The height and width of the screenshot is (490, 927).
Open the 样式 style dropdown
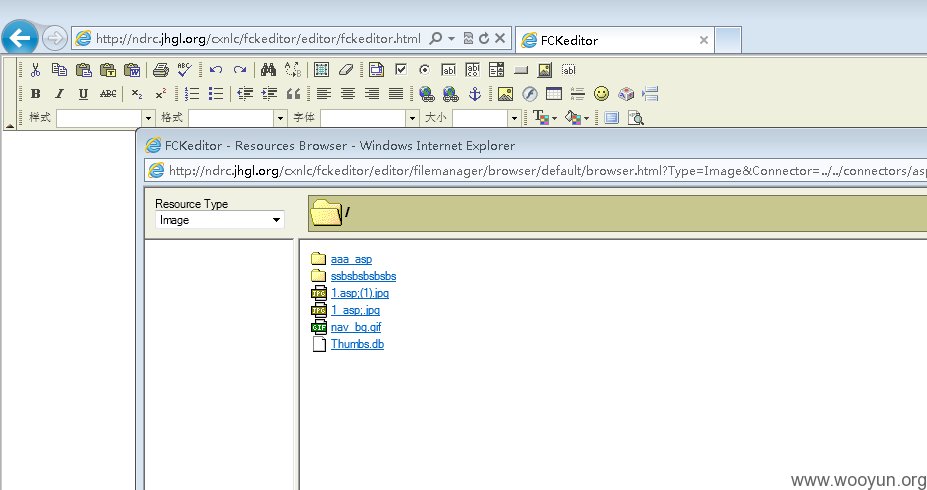106,118
